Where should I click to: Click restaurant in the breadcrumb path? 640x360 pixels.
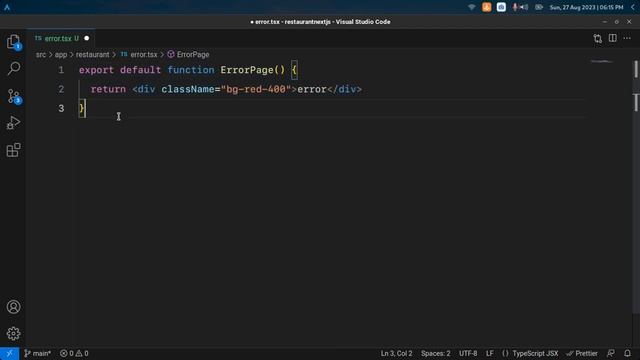pyautogui.click(x=92, y=55)
